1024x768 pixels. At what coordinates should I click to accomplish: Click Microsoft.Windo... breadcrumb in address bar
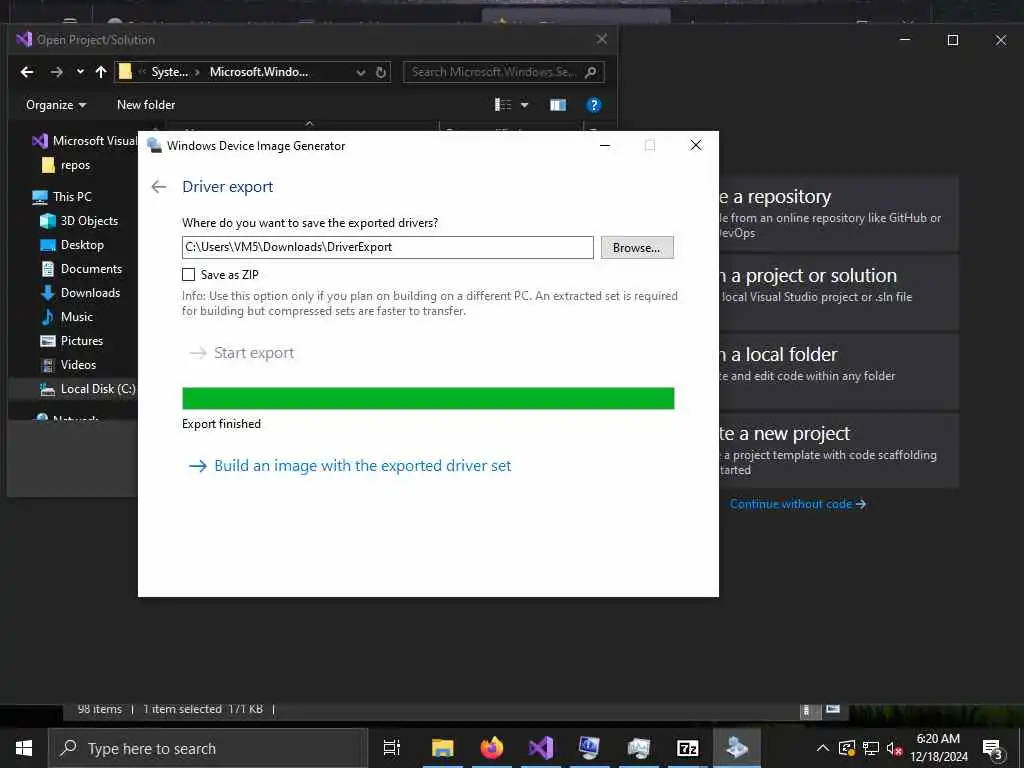(x=259, y=72)
